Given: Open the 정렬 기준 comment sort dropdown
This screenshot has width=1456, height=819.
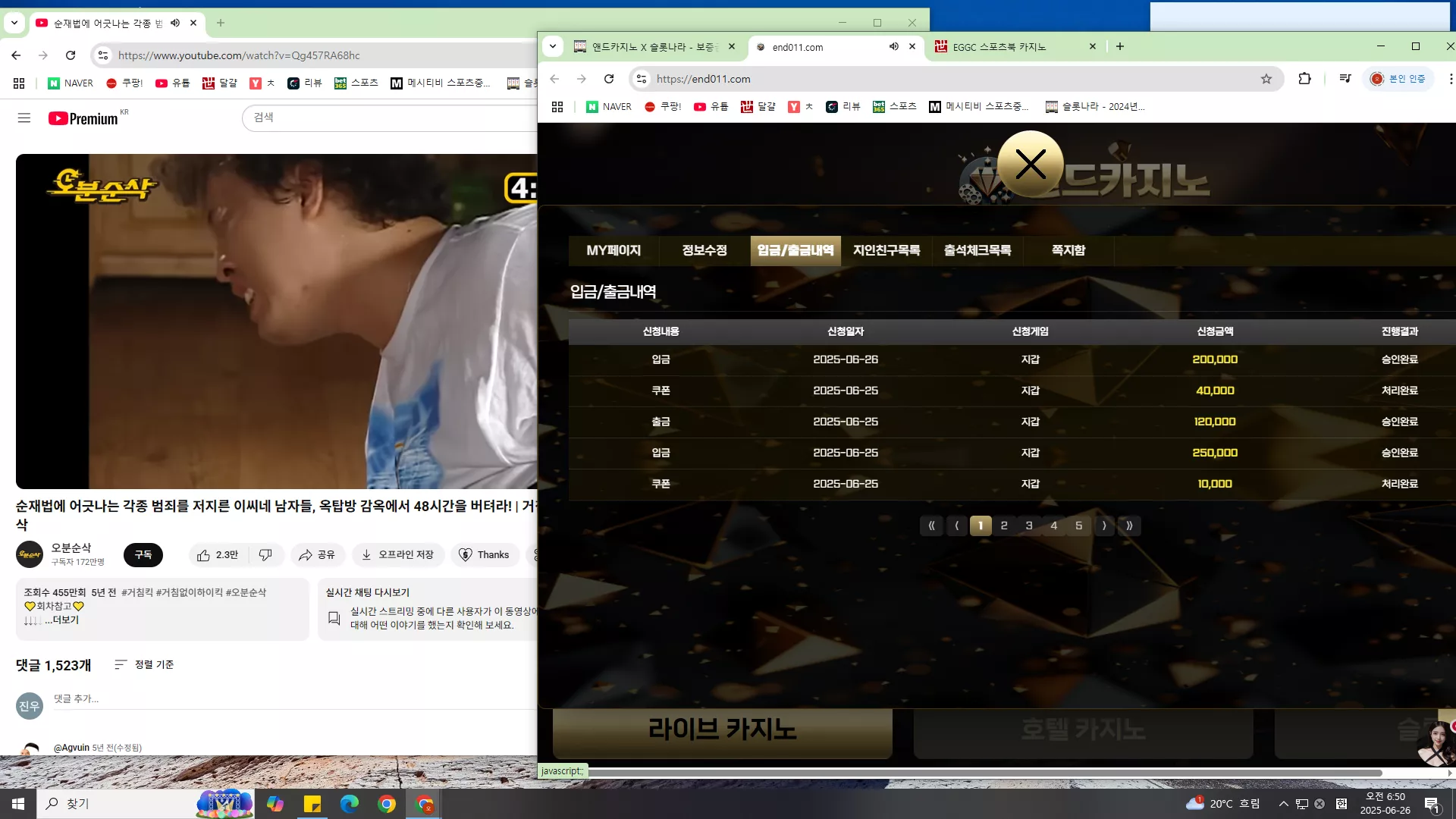Looking at the screenshot, I should [x=144, y=665].
